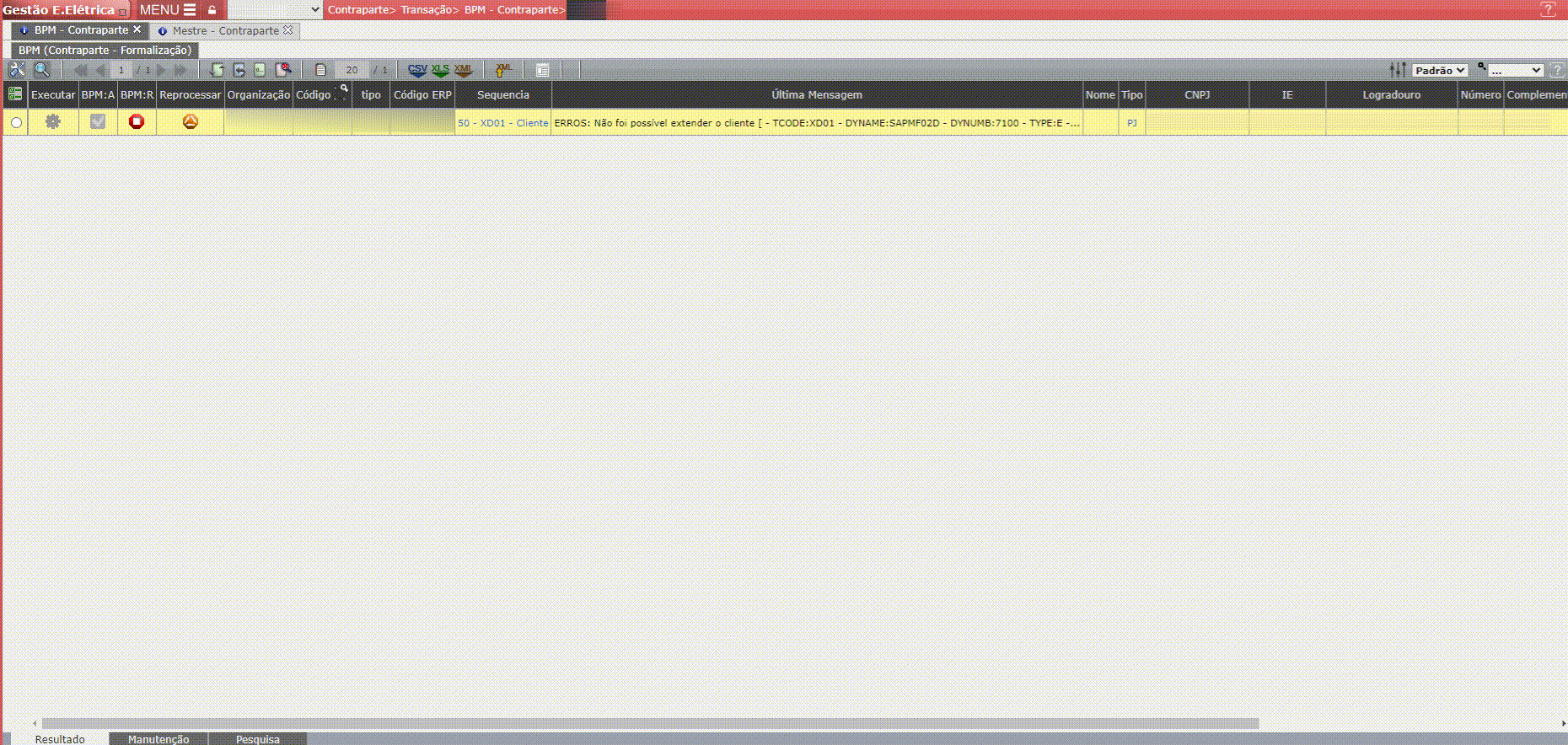
Task: Select the radio button for the first row
Action: [x=16, y=123]
